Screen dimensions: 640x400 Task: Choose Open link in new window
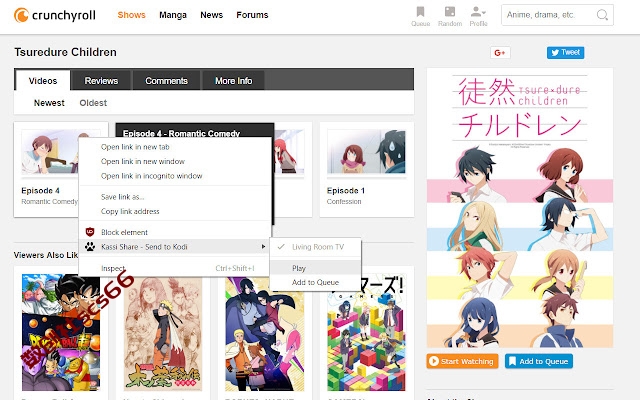click(x=175, y=161)
